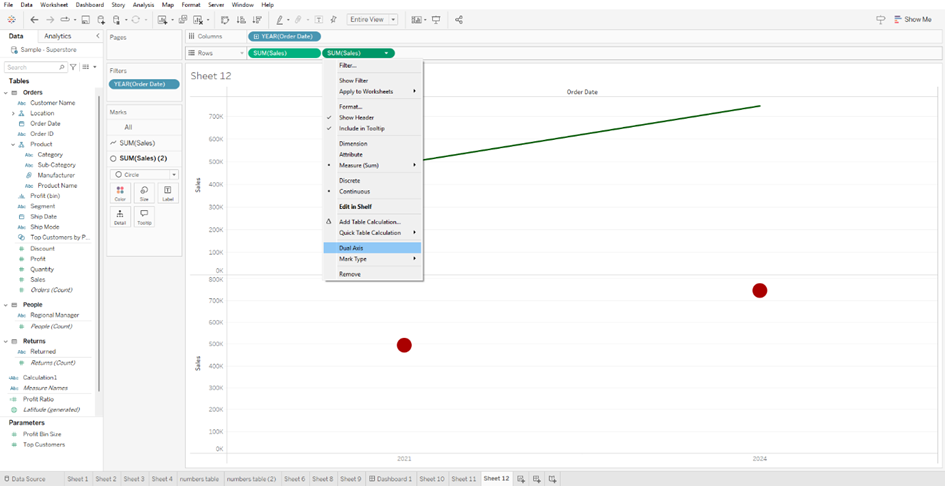Click the Fix axes pin icon
This screenshot has height=486, width=945.
pos(334,19)
